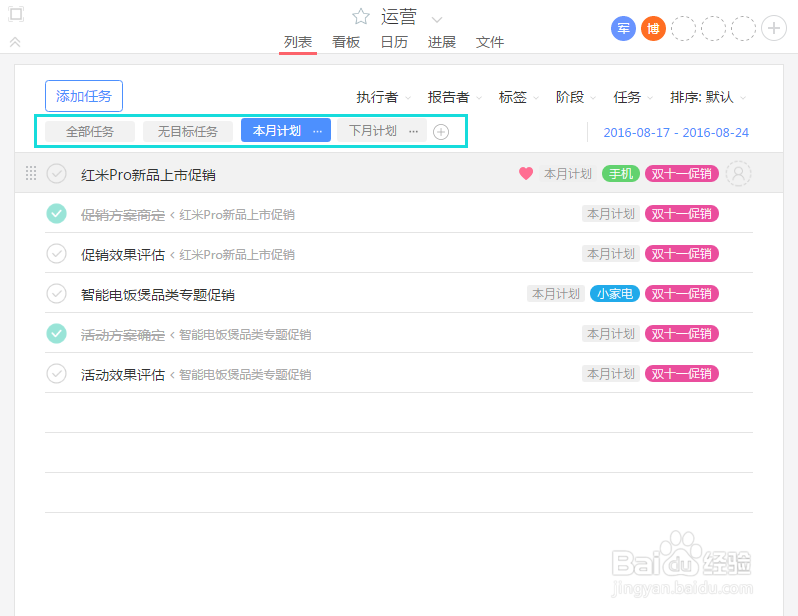Open task 活动效果评估
798x616 pixels.
tap(123, 375)
